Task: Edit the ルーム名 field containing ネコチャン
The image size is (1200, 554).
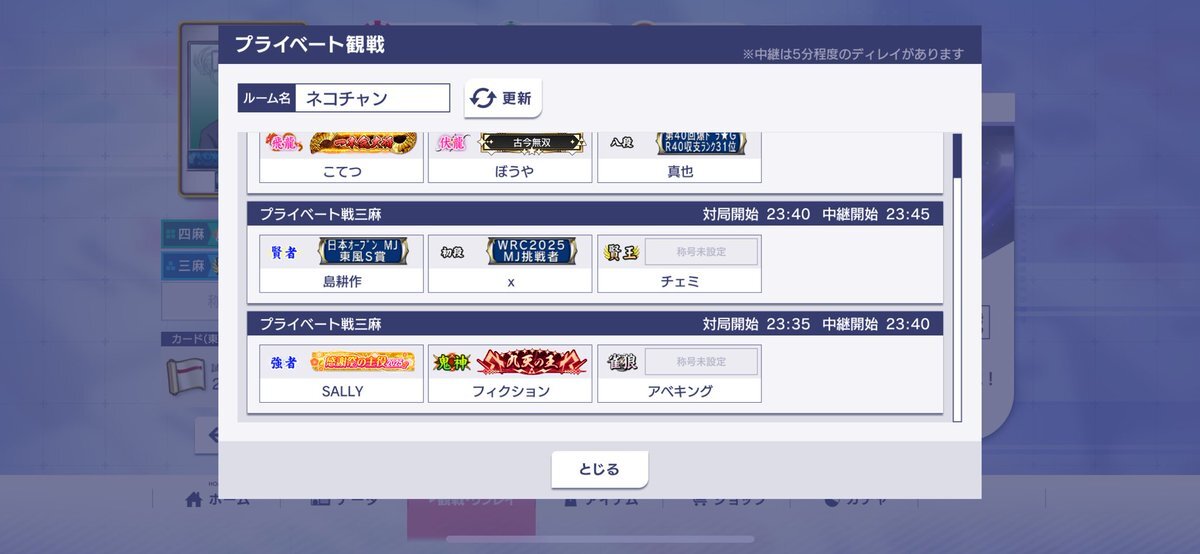Action: coord(372,98)
